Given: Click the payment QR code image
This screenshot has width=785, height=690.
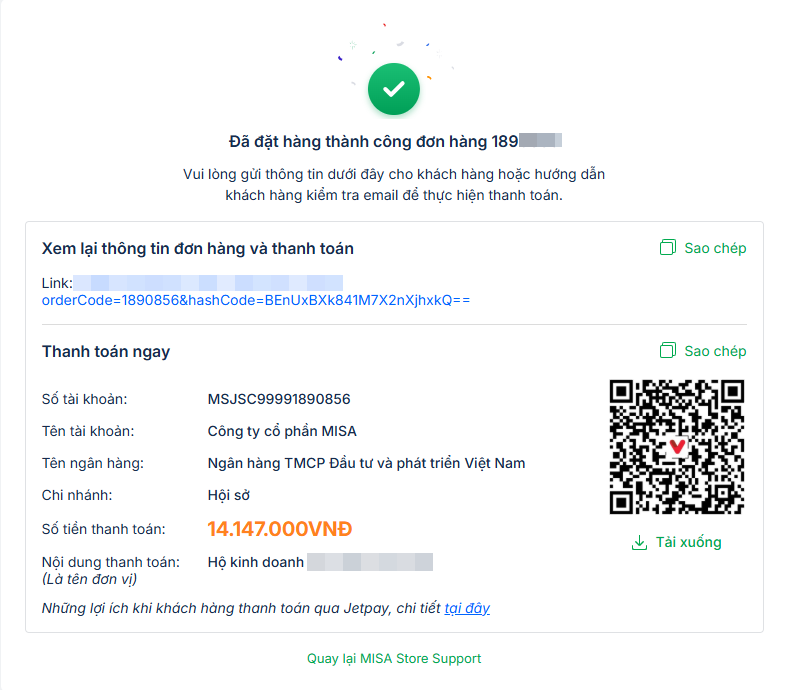Looking at the screenshot, I should tap(677, 446).
